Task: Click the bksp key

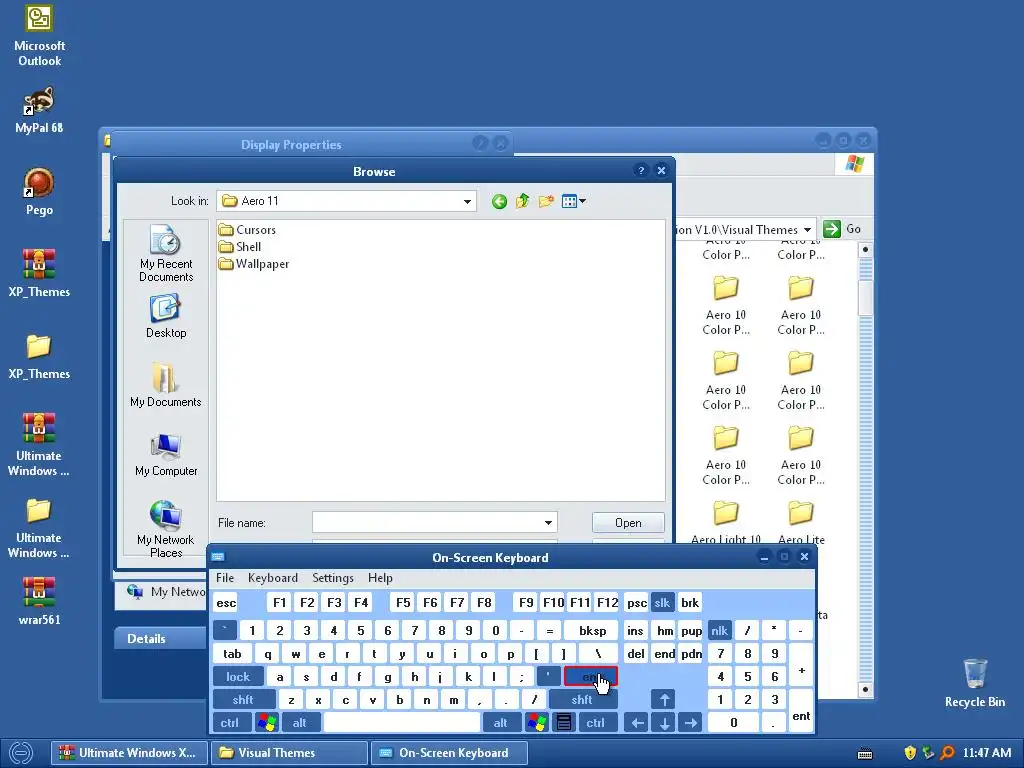Action: click(x=593, y=631)
